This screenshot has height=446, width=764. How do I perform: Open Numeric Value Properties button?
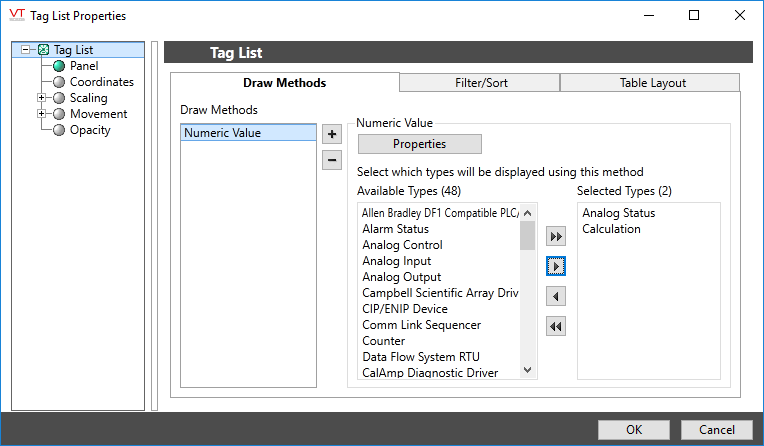click(419, 144)
